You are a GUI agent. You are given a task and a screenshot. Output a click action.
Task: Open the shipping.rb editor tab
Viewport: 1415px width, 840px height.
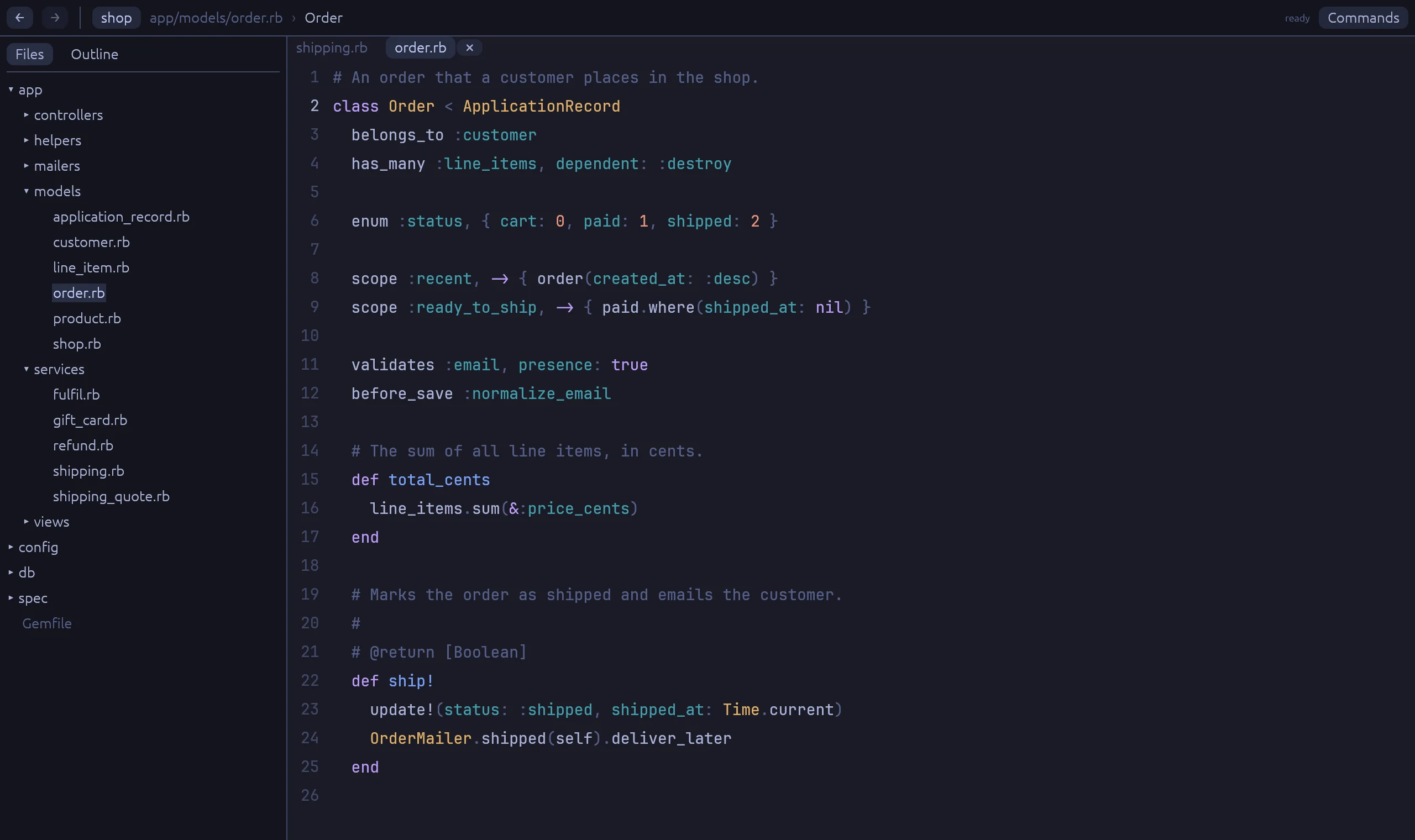pos(332,48)
